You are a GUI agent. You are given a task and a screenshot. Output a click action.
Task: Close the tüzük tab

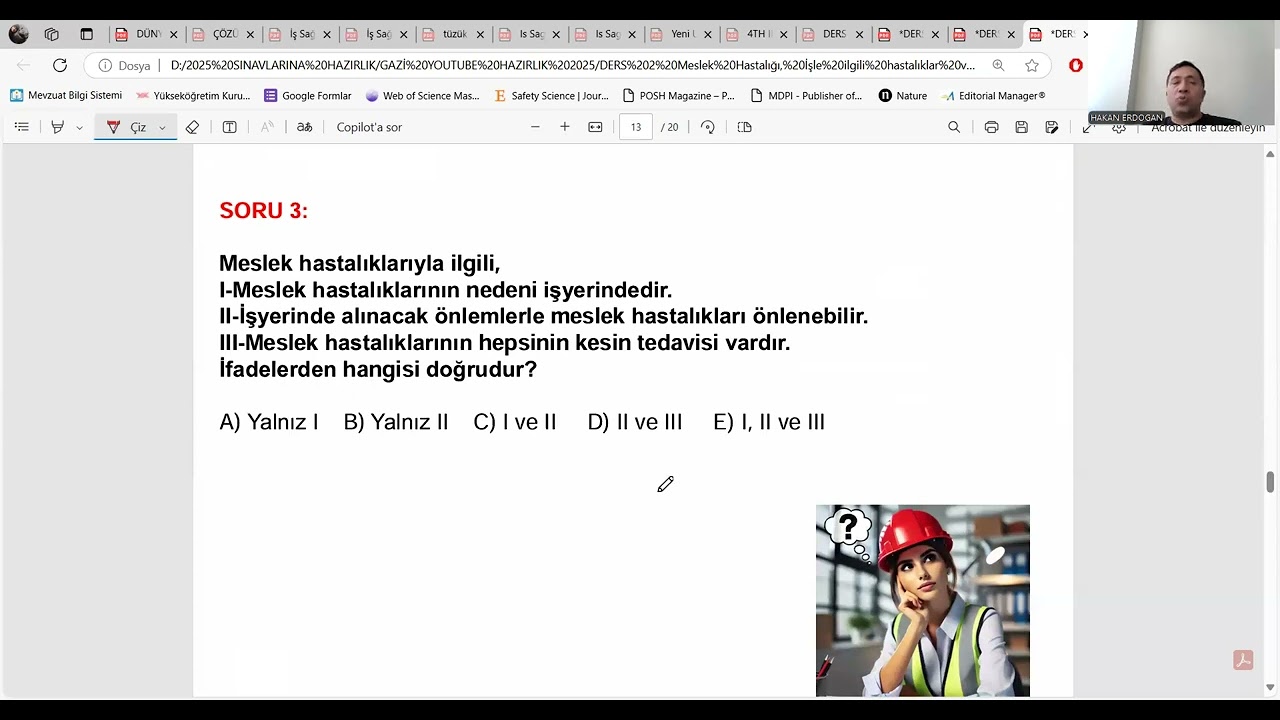(480, 34)
